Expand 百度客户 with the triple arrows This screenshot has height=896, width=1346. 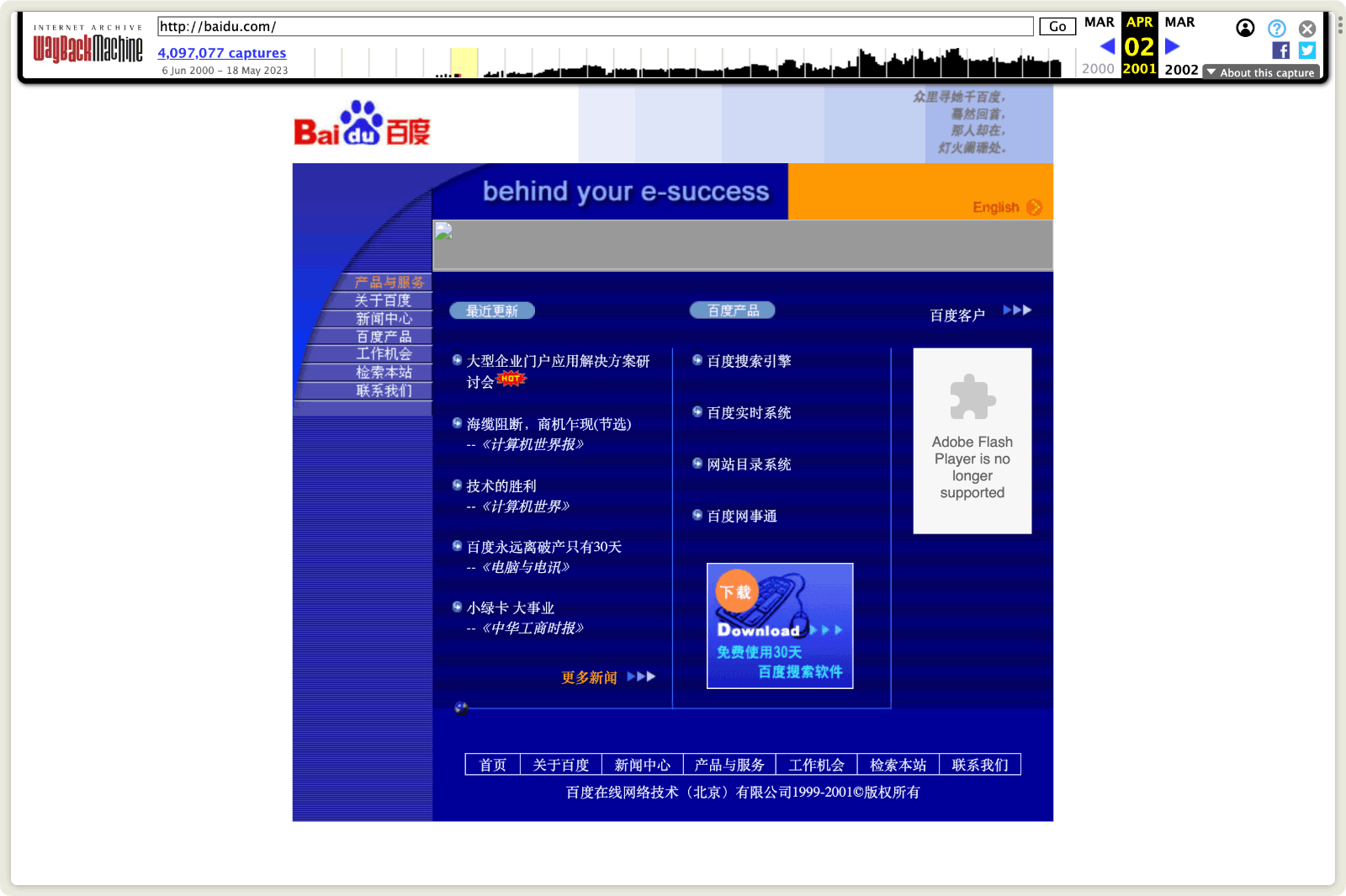coord(1017,310)
